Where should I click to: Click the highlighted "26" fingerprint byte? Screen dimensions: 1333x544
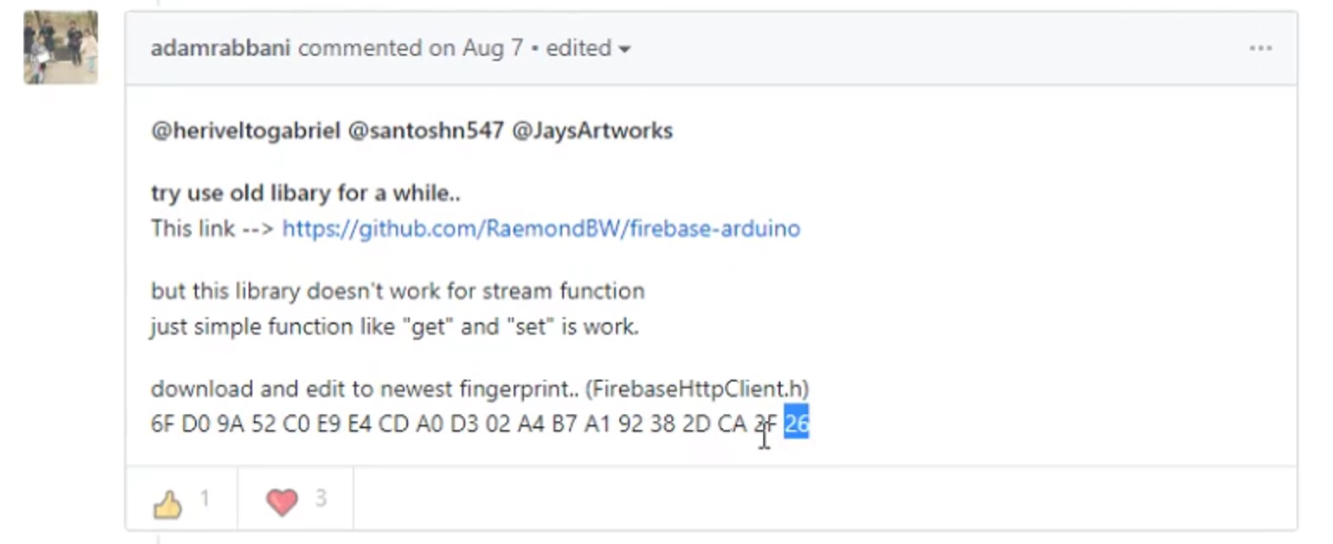pos(796,424)
